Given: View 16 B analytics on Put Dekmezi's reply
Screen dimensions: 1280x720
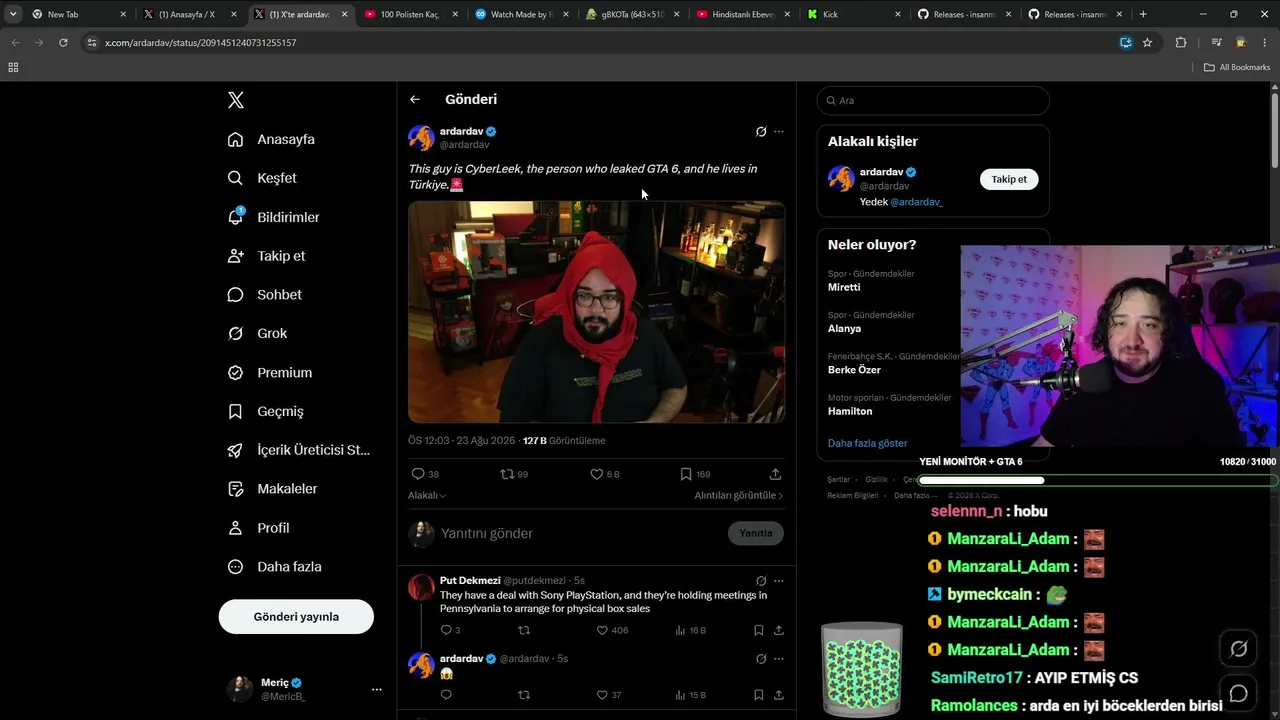Looking at the screenshot, I should [691, 630].
